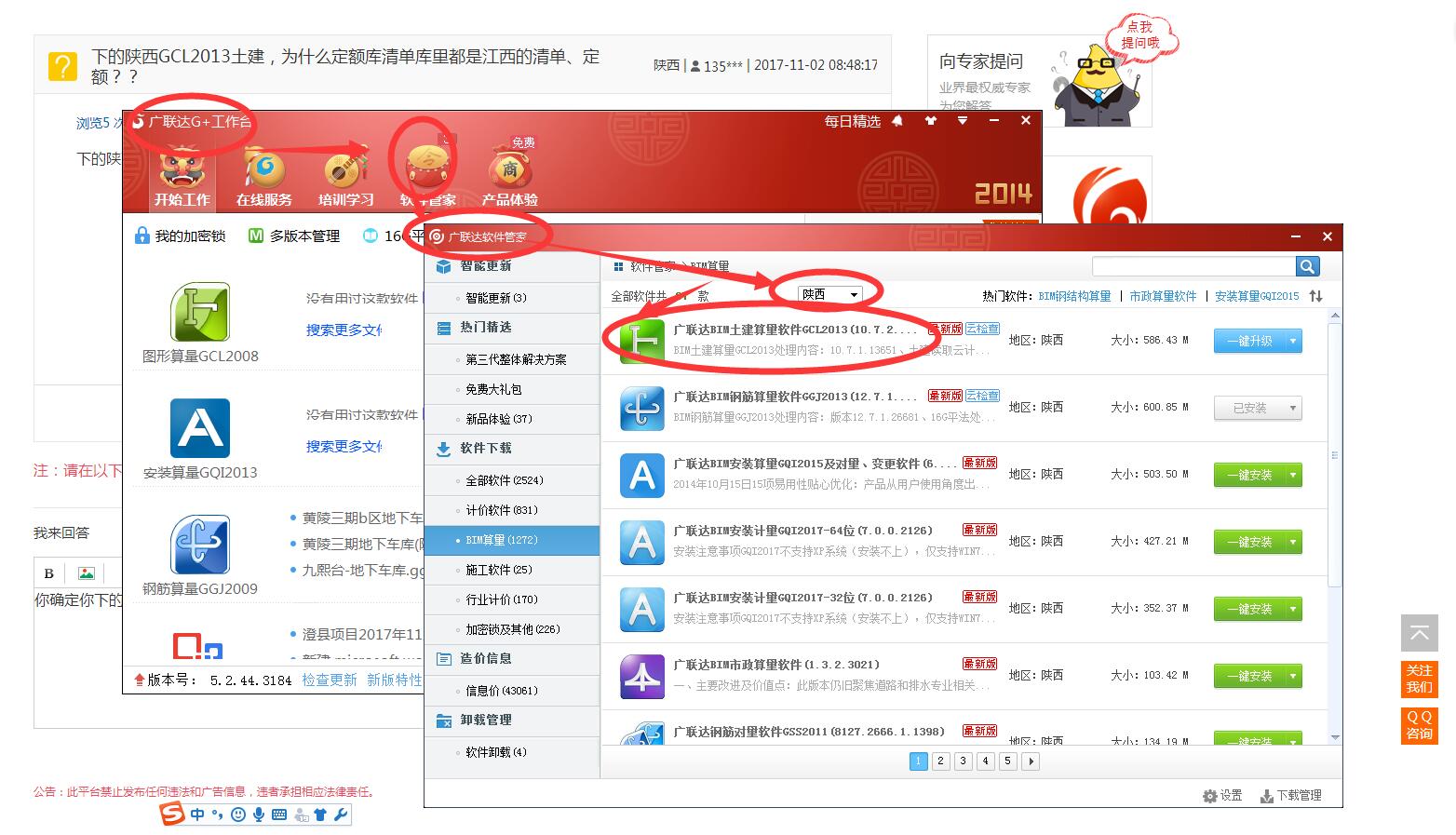
Task: Open 设置 gear at software manager bottom
Action: [x=1222, y=796]
